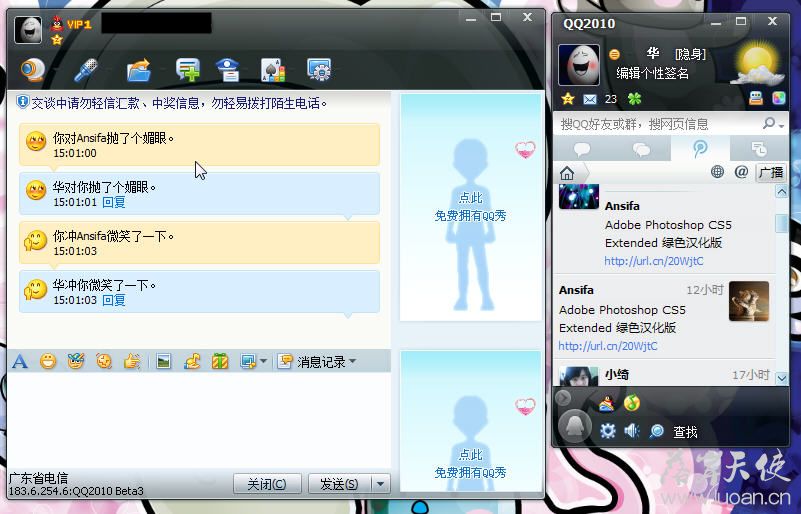Switch to the microblog tab in QQ2010 panel
801x514 pixels.
pyautogui.click(x=700, y=149)
